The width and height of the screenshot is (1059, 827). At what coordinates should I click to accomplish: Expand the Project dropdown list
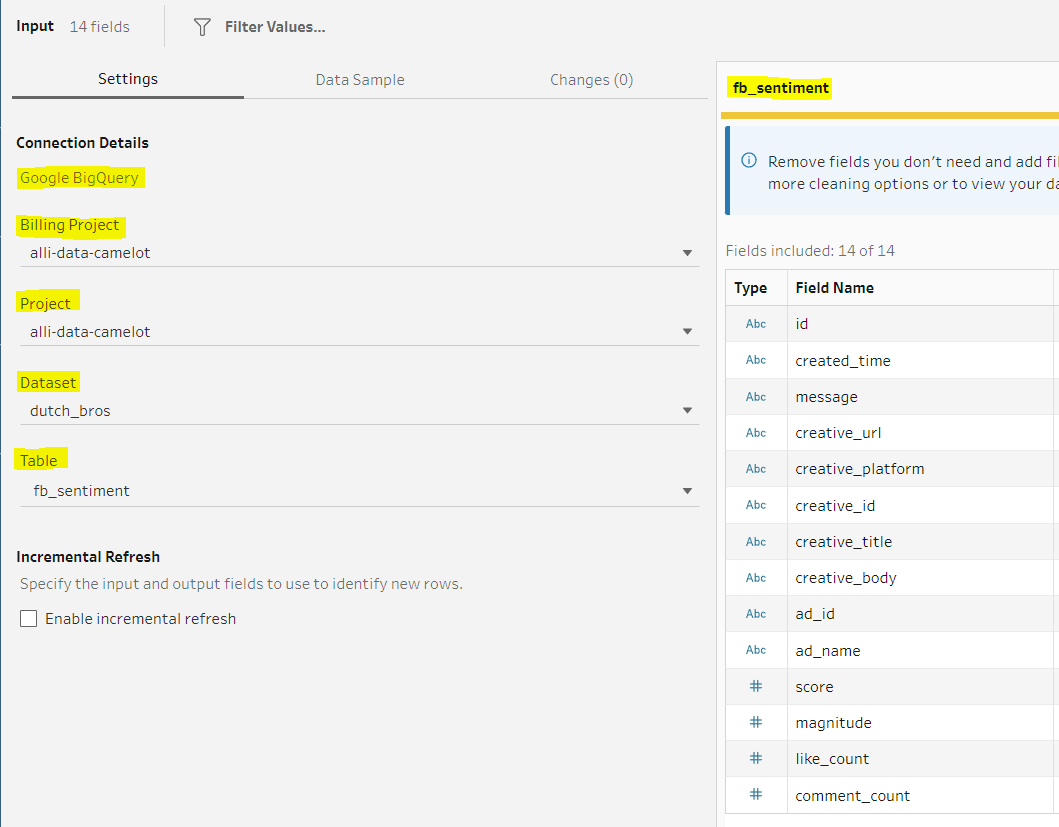(687, 332)
